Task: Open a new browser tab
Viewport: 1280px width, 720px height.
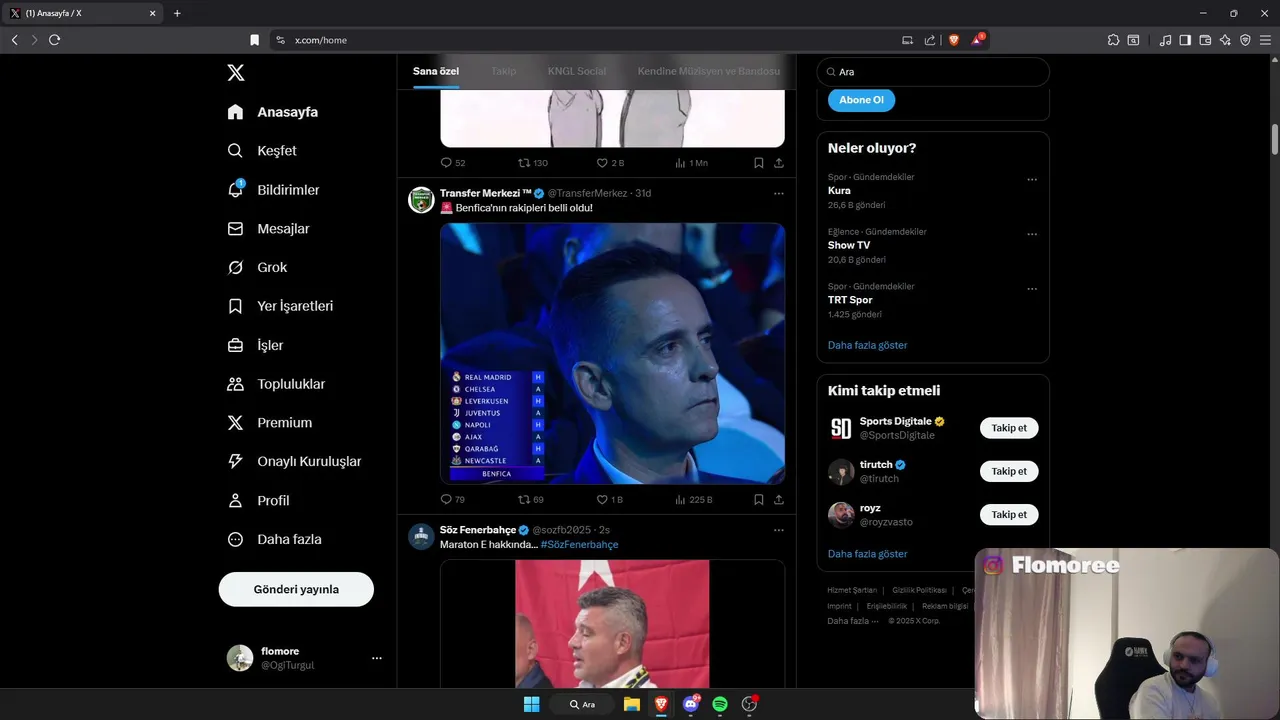Action: pos(177,13)
